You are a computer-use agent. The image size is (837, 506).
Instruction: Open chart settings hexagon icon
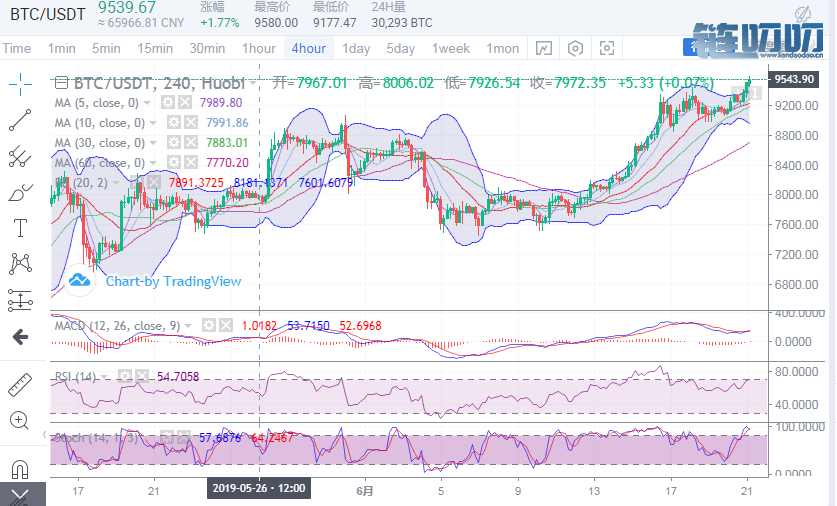tap(575, 49)
